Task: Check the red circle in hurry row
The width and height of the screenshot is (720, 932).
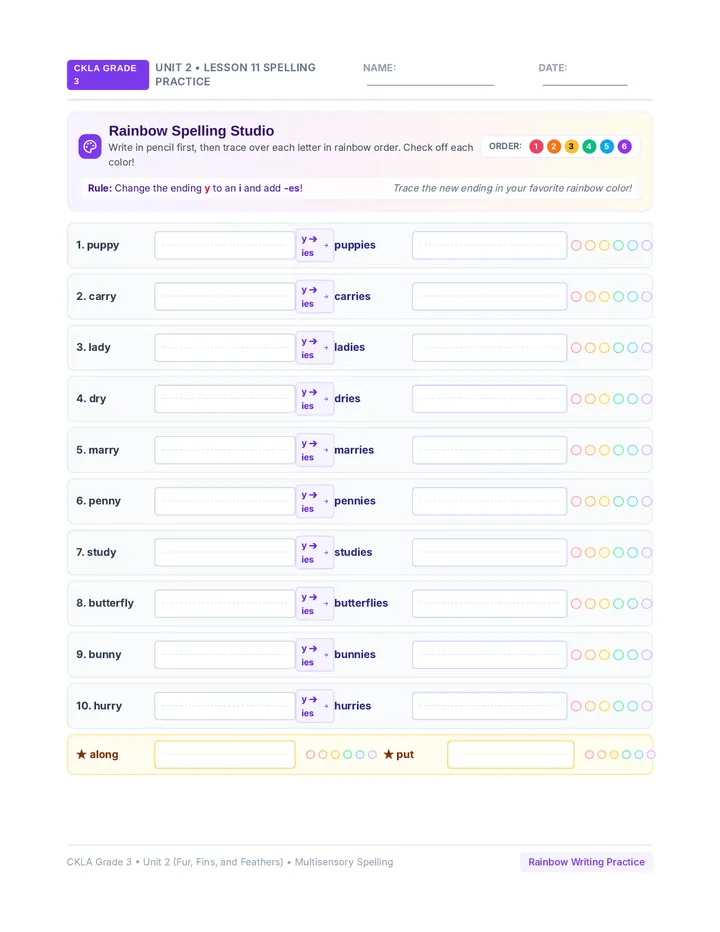Action: click(x=576, y=706)
